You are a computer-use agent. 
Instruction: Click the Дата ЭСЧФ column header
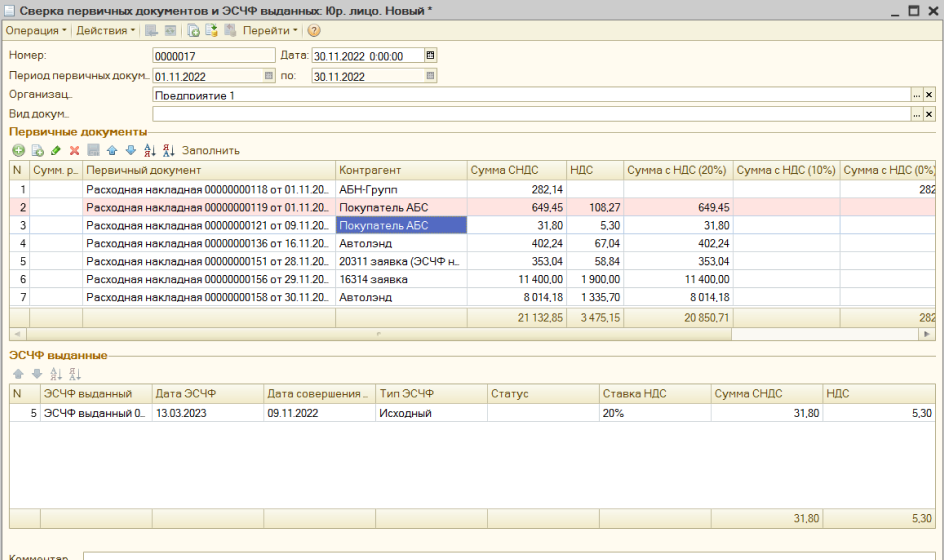(x=208, y=394)
